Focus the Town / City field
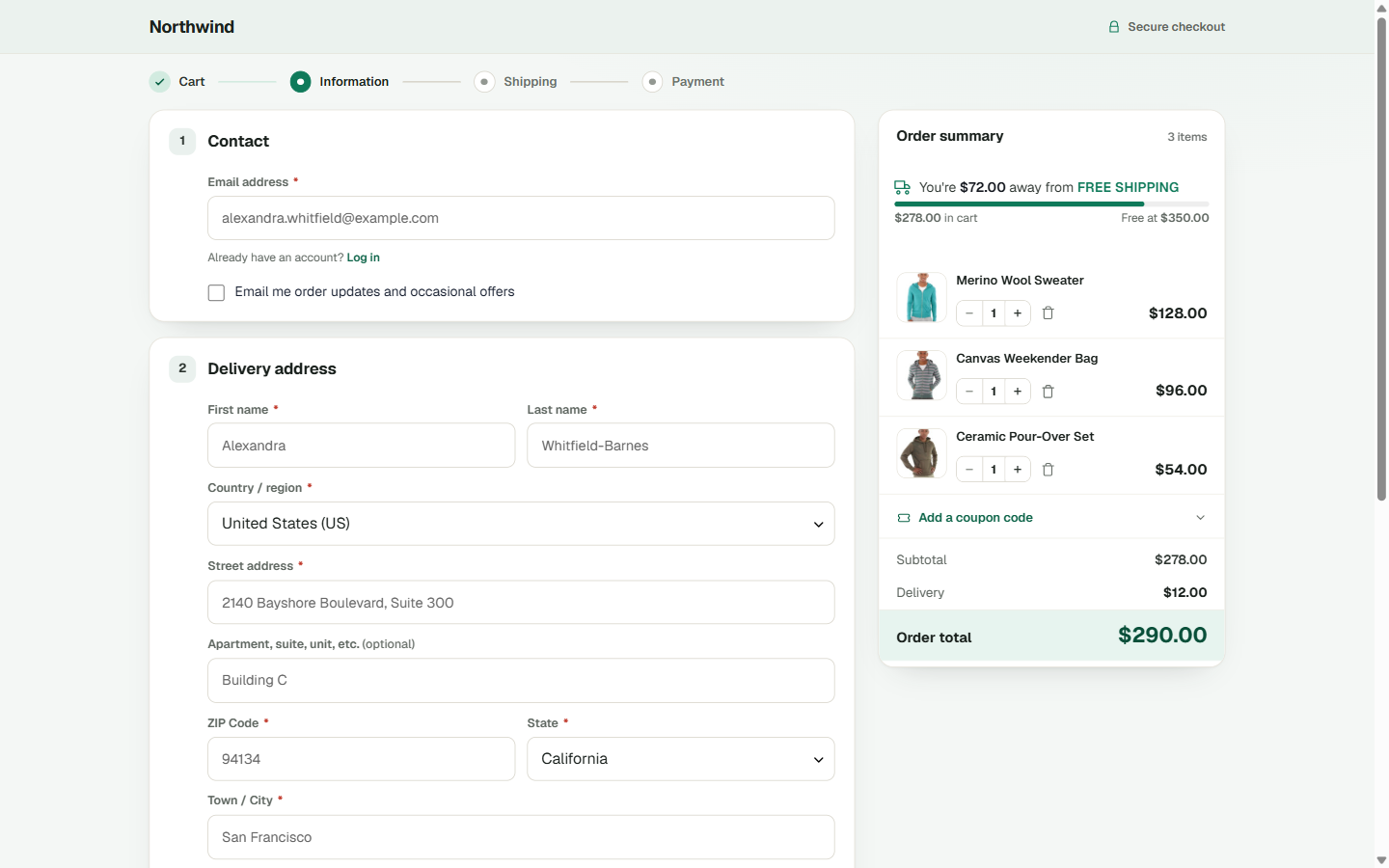This screenshot has height=868, width=1389. point(521,837)
